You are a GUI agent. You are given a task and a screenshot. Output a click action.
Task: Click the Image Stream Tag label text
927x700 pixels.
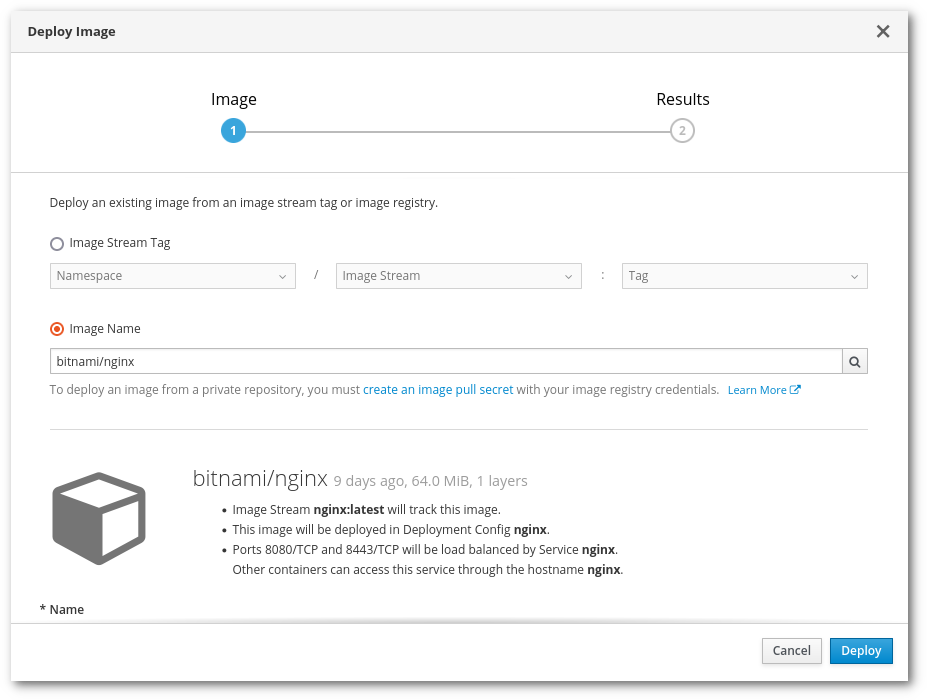[x=120, y=243]
